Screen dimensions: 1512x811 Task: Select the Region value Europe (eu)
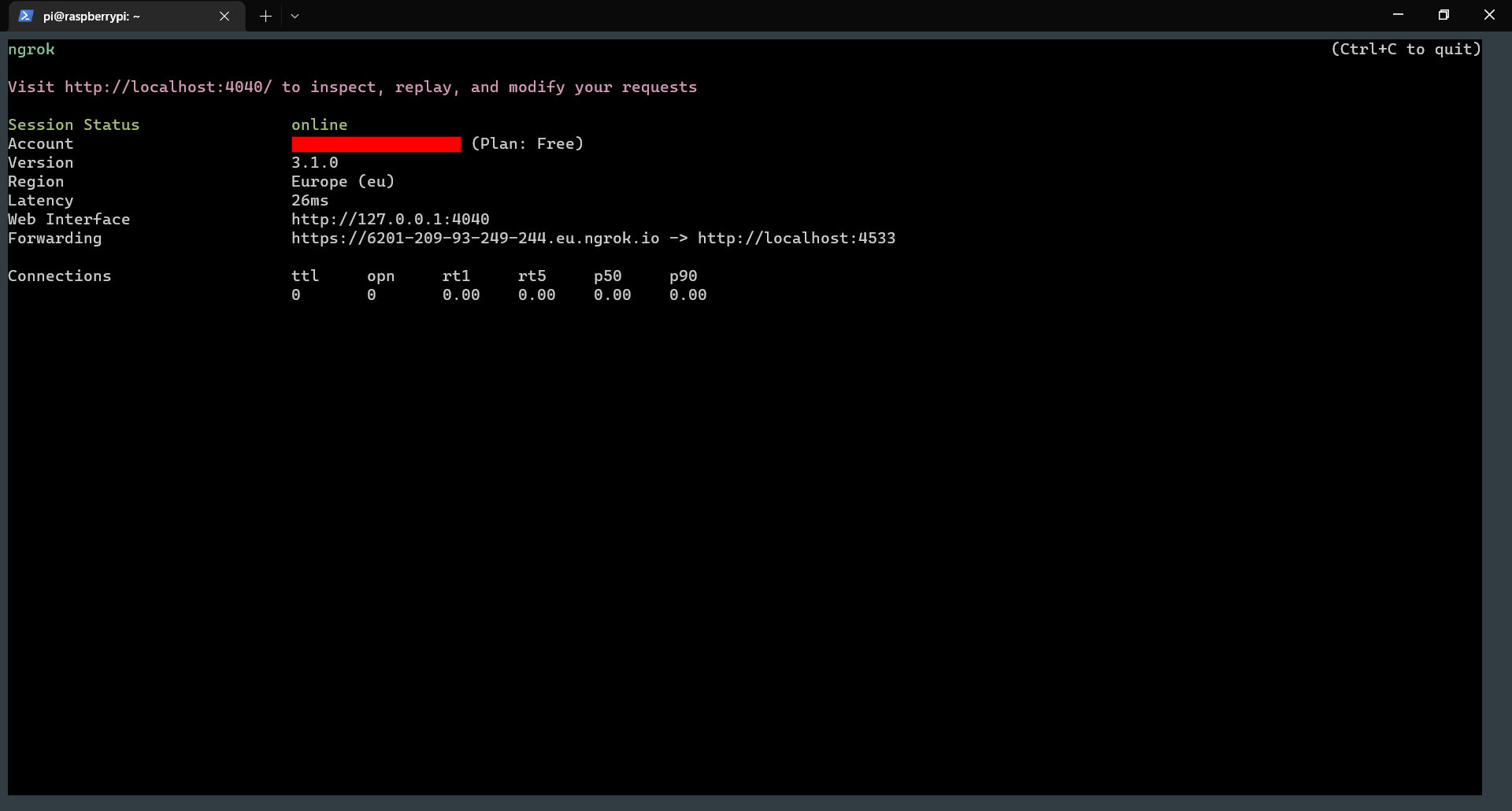(x=343, y=181)
